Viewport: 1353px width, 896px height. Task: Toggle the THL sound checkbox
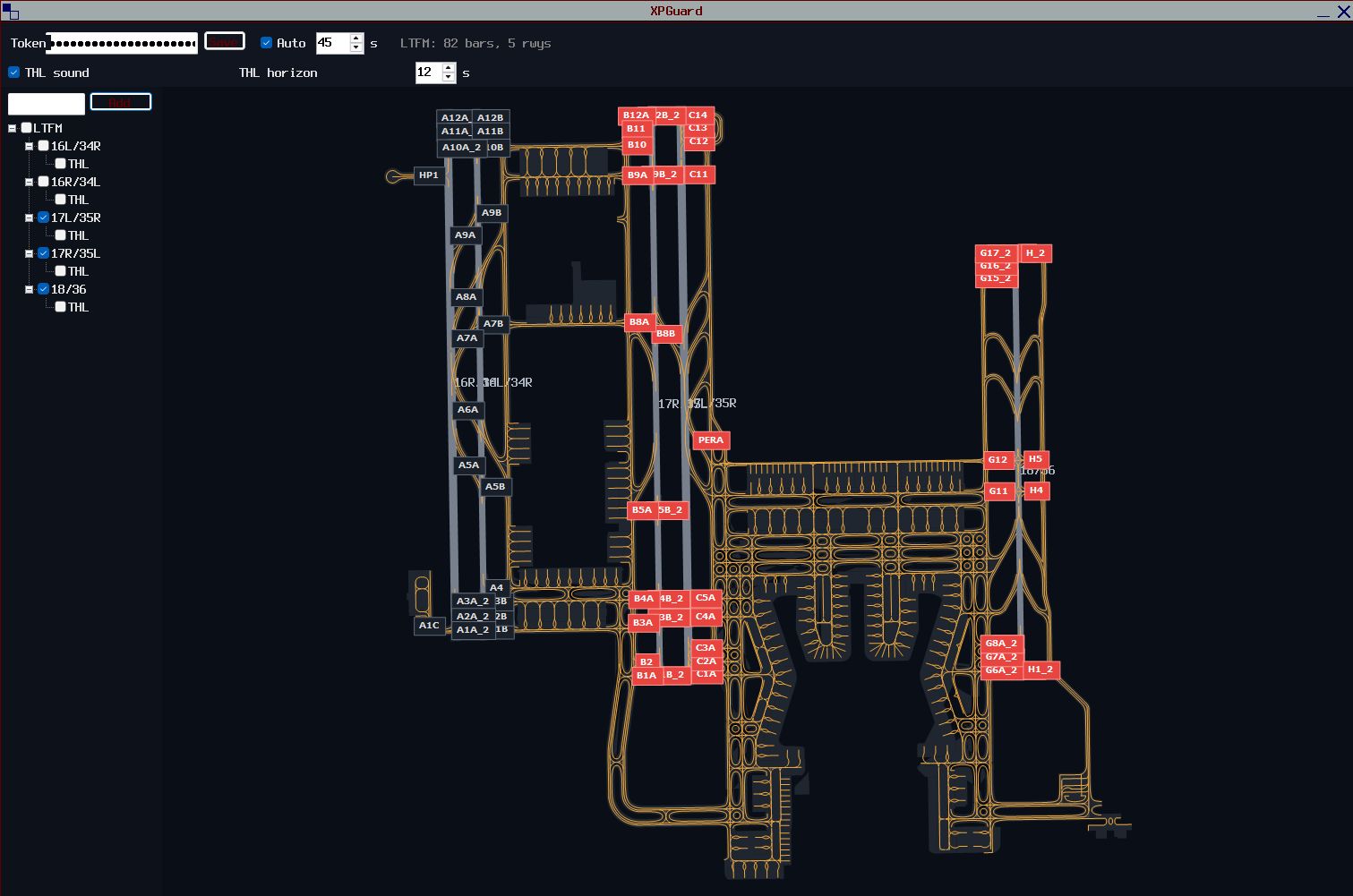coord(13,73)
